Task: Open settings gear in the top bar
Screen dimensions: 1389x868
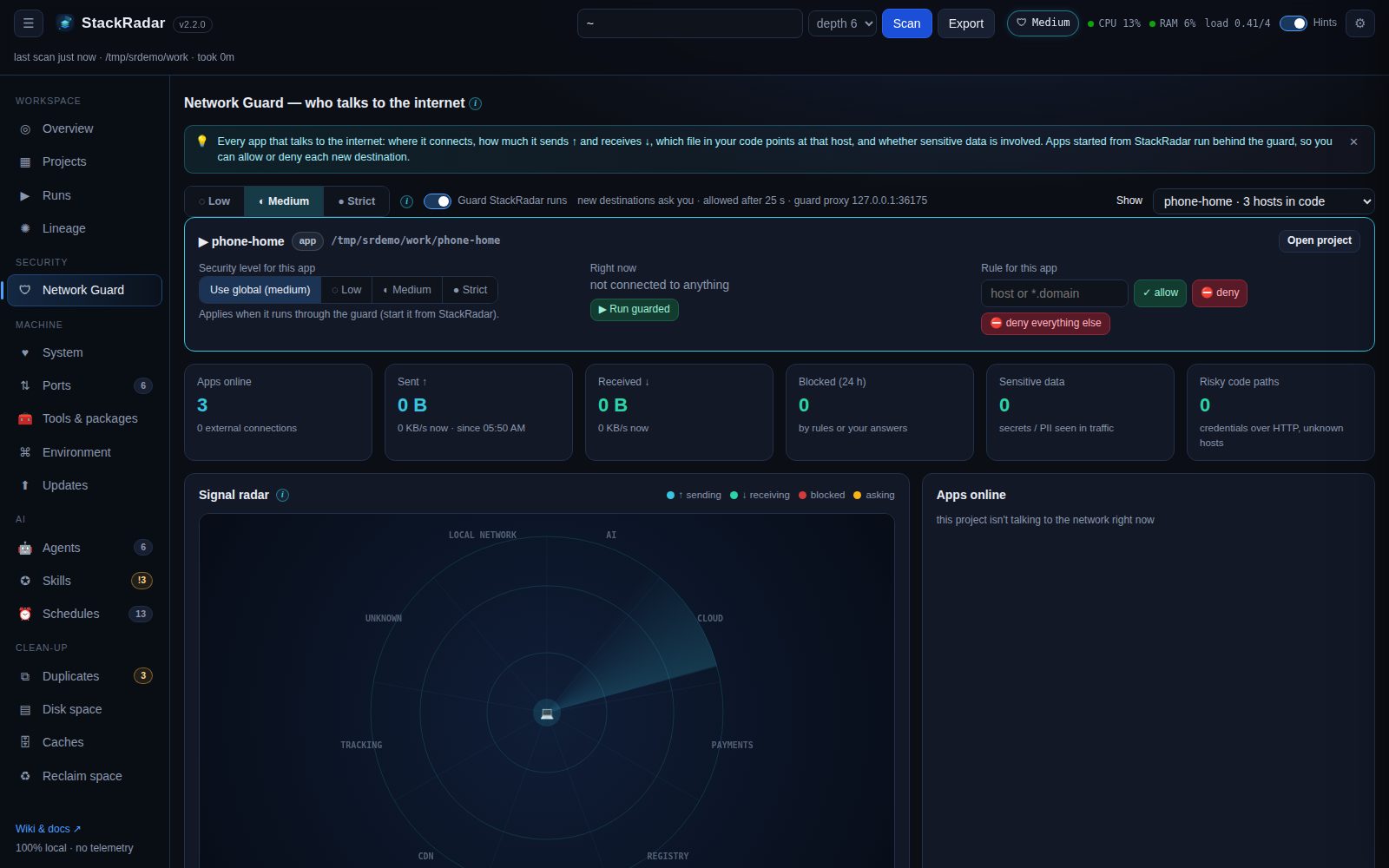Action: [x=1359, y=23]
